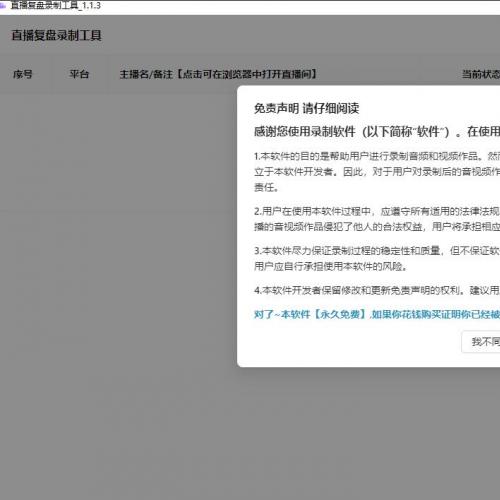500x500 pixels.
Task: Click the line starting 立于本软件开发者
Action: click(x=377, y=172)
